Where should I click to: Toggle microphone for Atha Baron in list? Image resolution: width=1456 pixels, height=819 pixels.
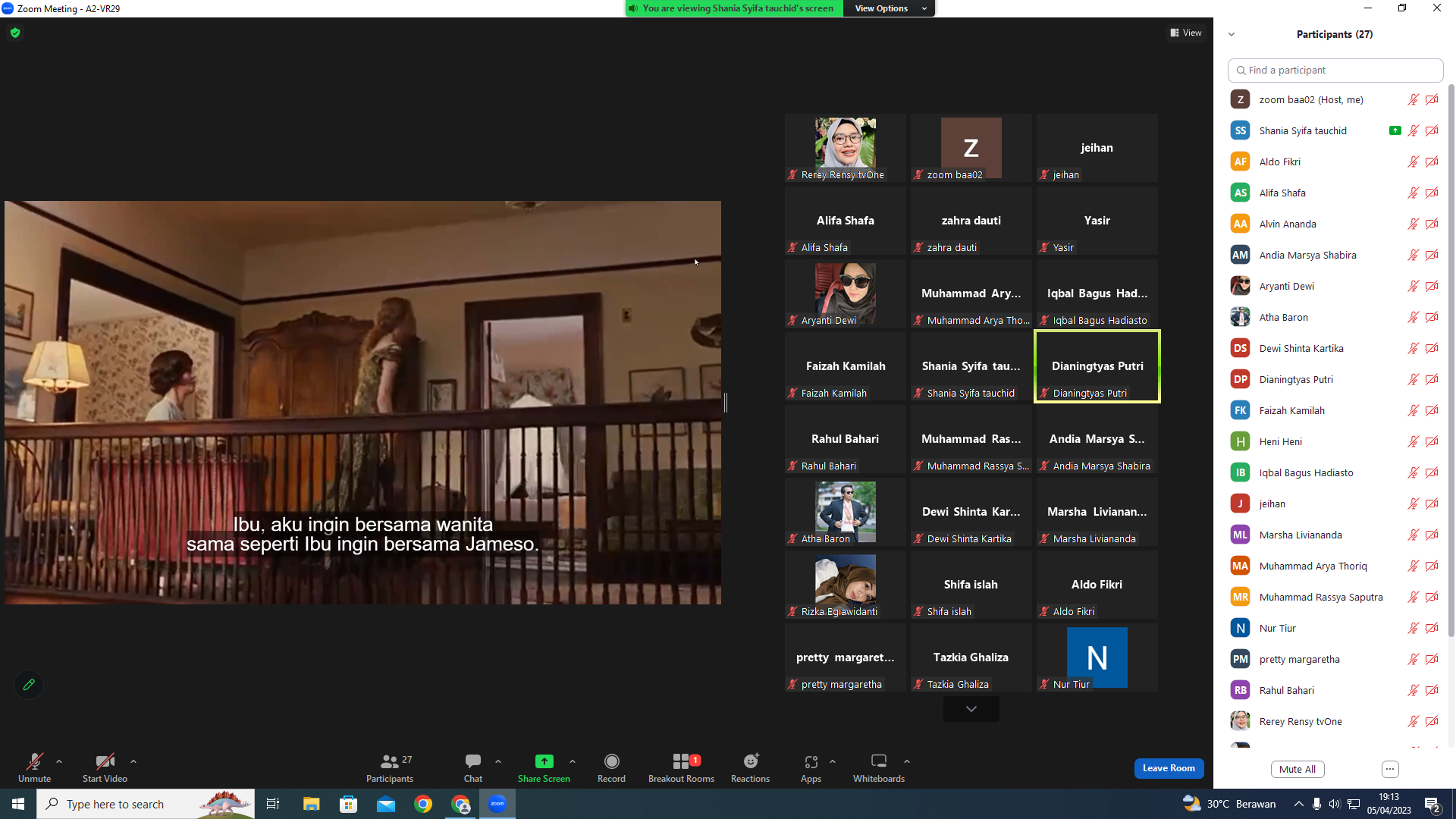point(1414,317)
